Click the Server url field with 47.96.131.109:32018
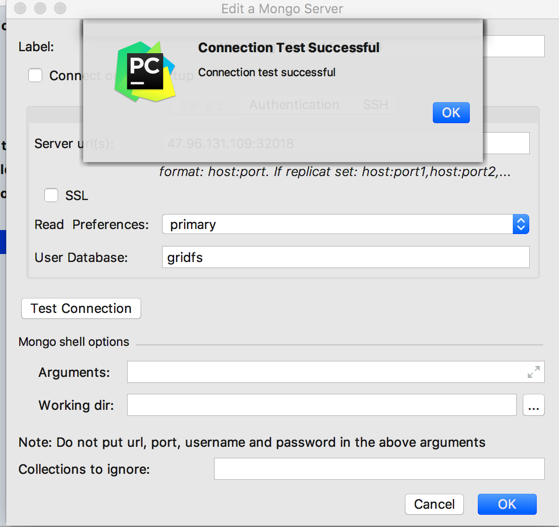The image size is (559, 527). pyautogui.click(x=346, y=143)
